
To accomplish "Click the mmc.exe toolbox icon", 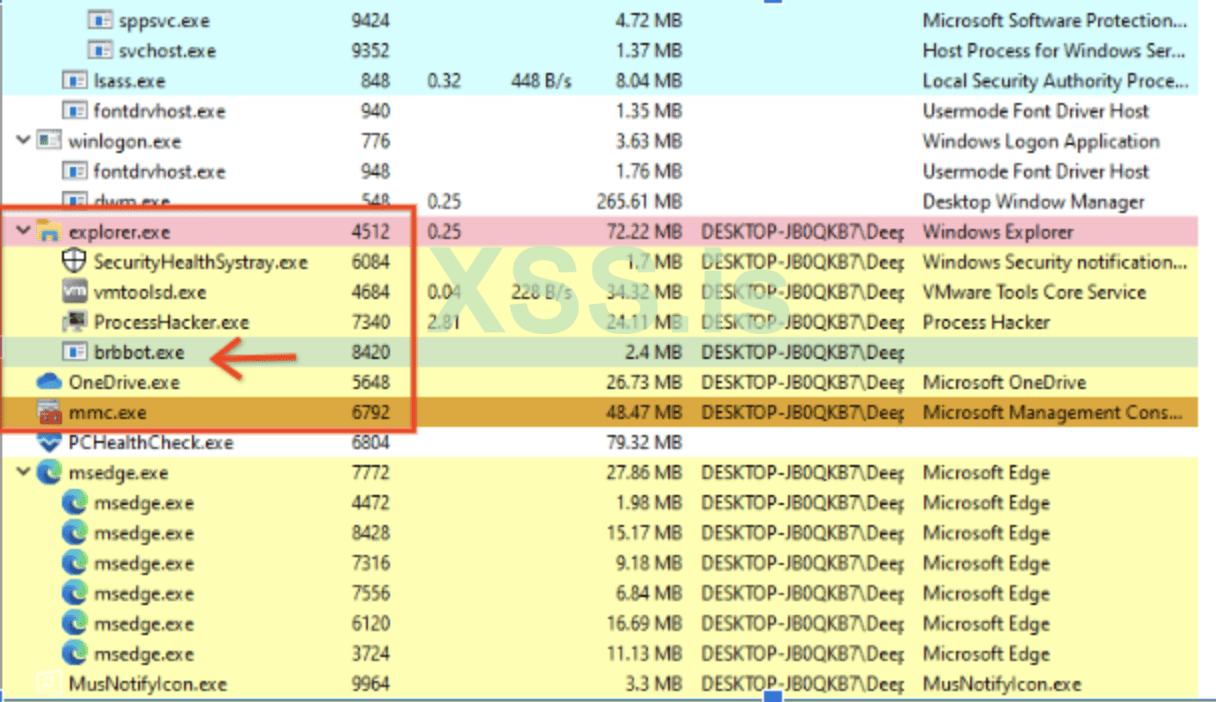I will tap(49, 412).
